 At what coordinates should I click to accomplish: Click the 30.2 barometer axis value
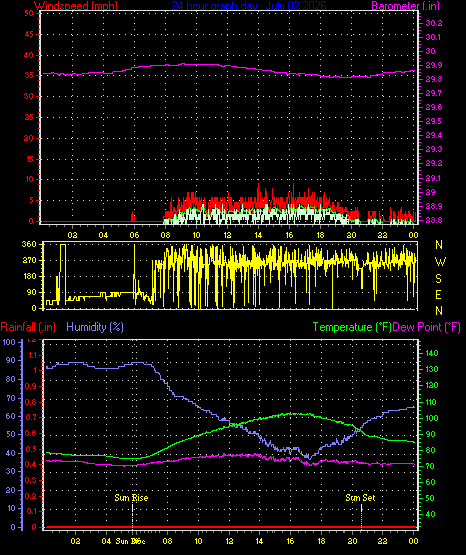pos(434,23)
